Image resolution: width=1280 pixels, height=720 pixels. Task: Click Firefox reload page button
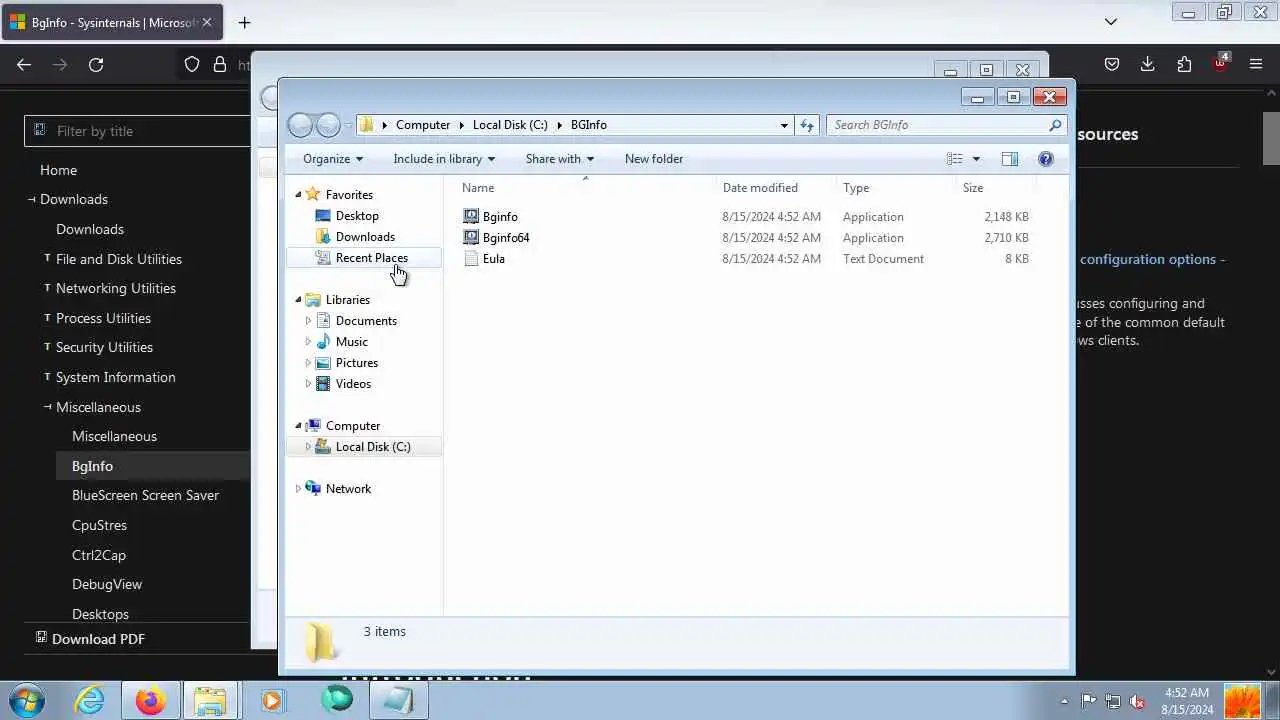96,65
